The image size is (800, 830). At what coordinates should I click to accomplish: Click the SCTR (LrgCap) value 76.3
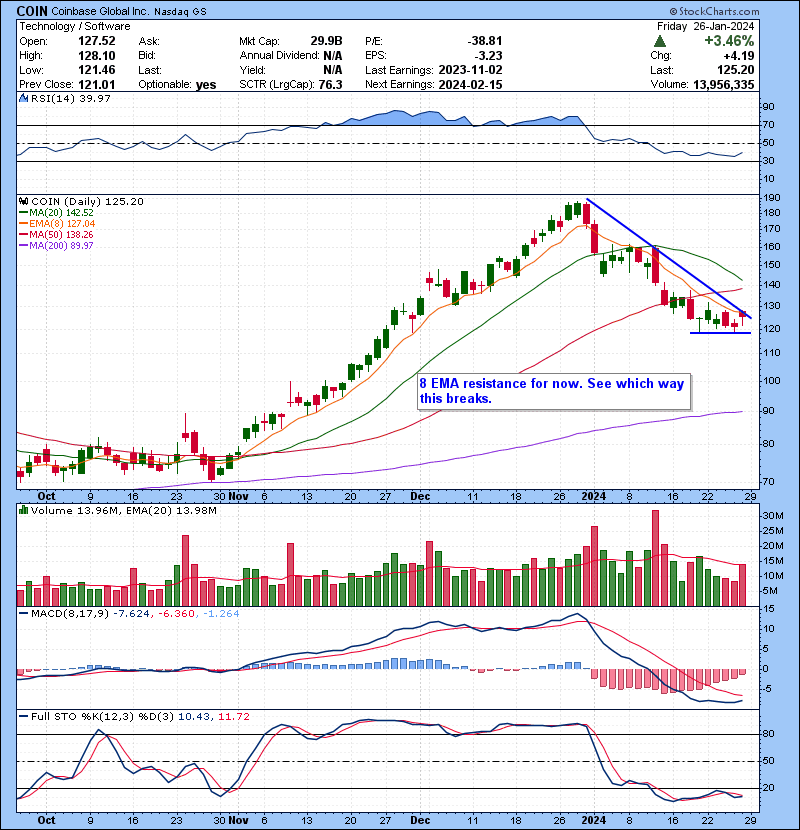coord(330,85)
